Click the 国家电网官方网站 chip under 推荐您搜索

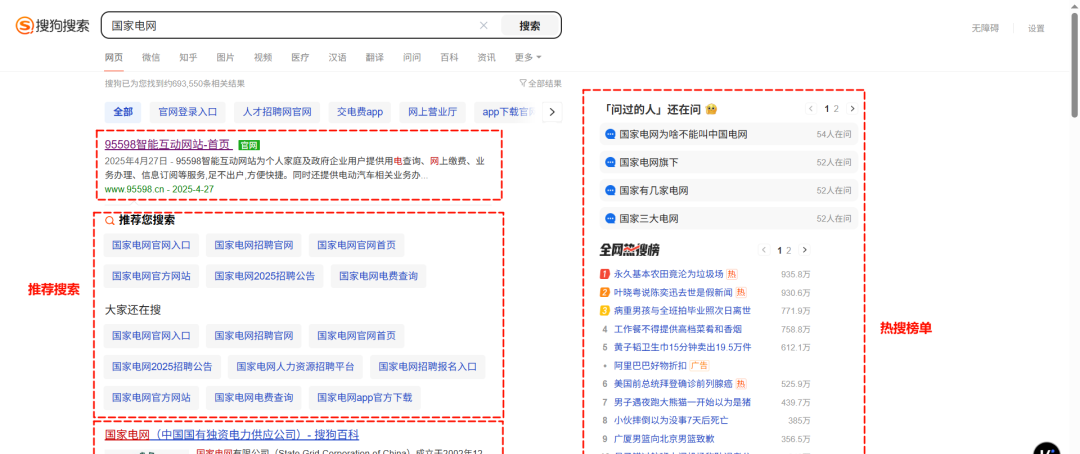coord(152,276)
